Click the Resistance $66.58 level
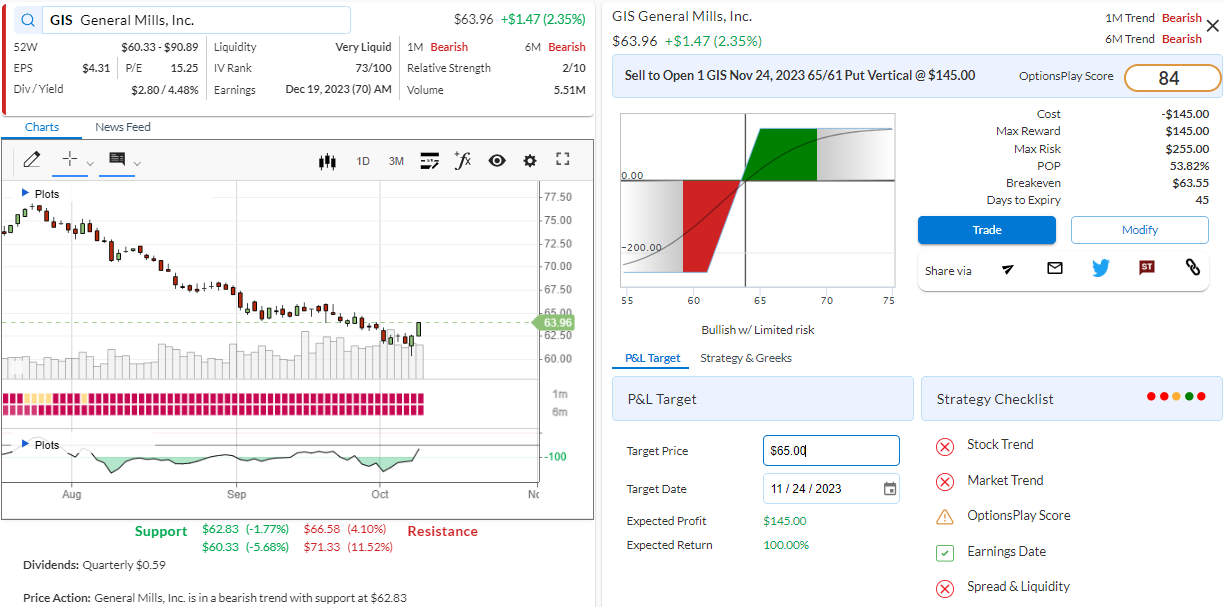Viewport: 1223px width, 607px height. pos(345,528)
